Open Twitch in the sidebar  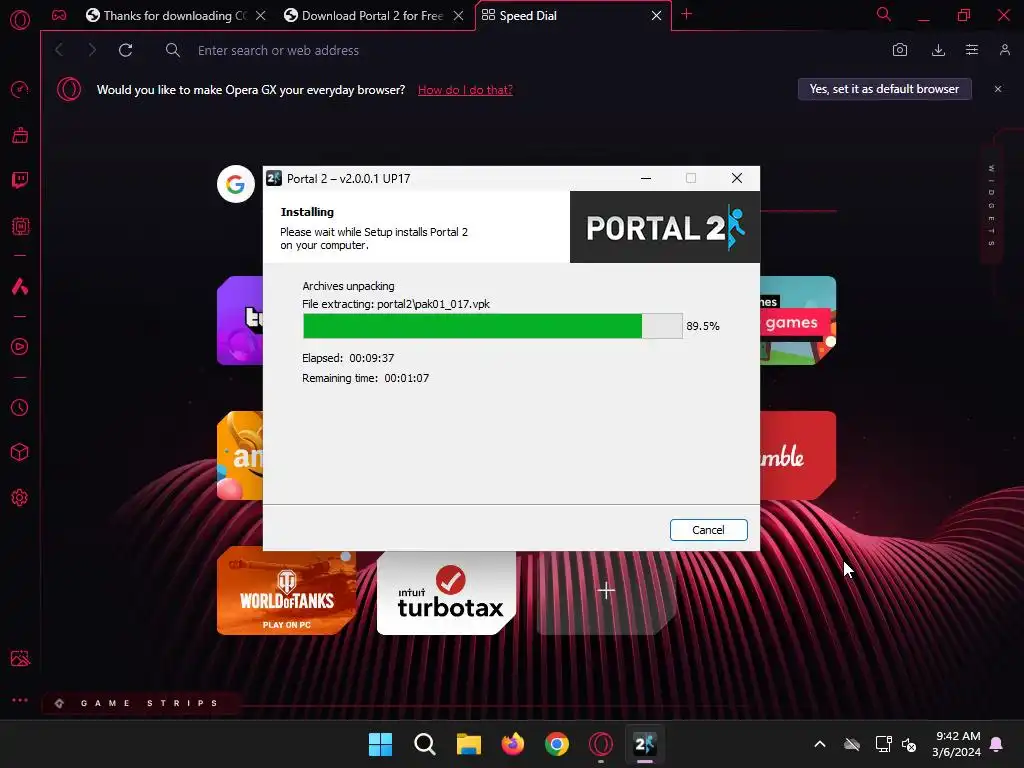click(20, 180)
